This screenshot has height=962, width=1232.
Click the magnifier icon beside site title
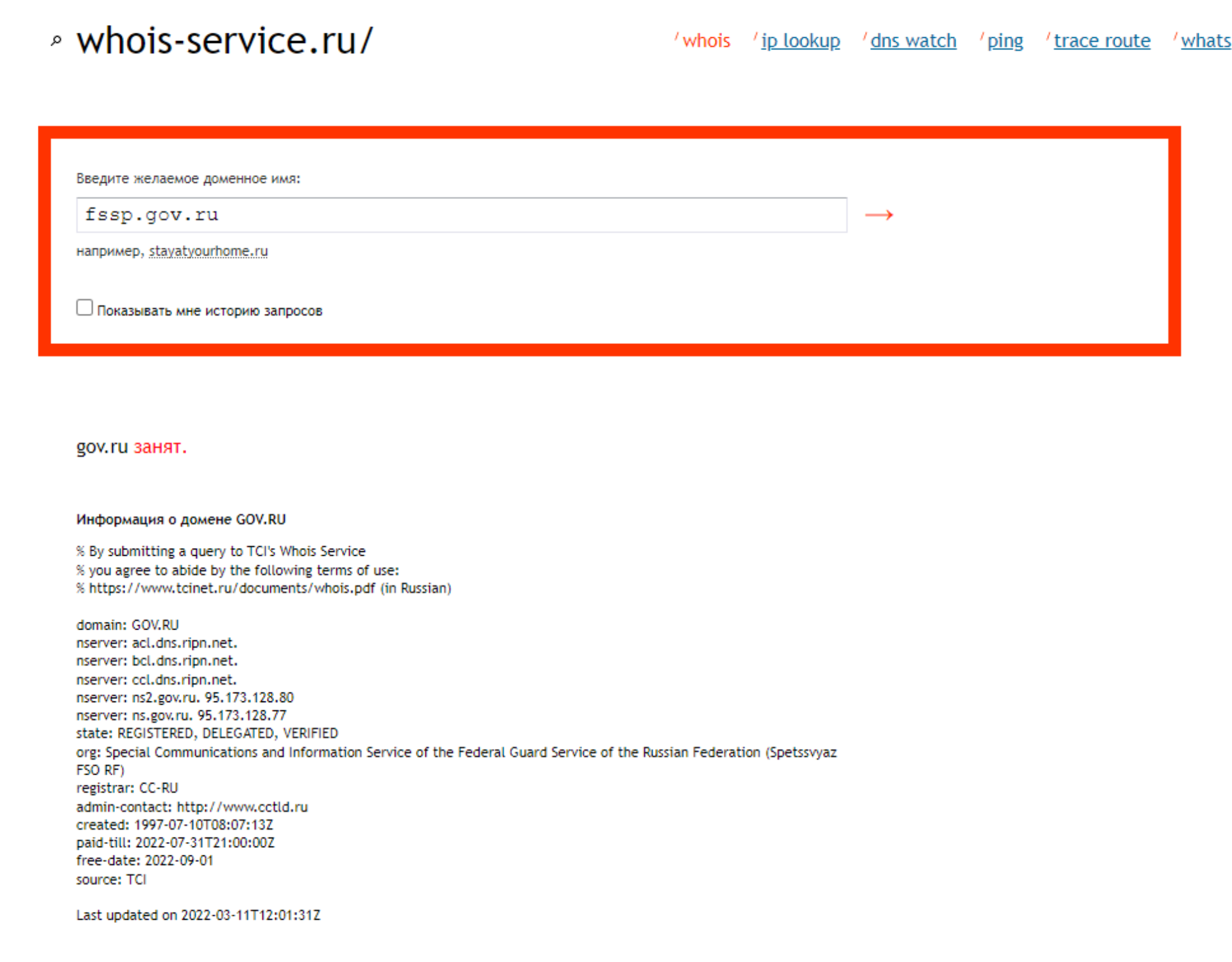click(56, 41)
